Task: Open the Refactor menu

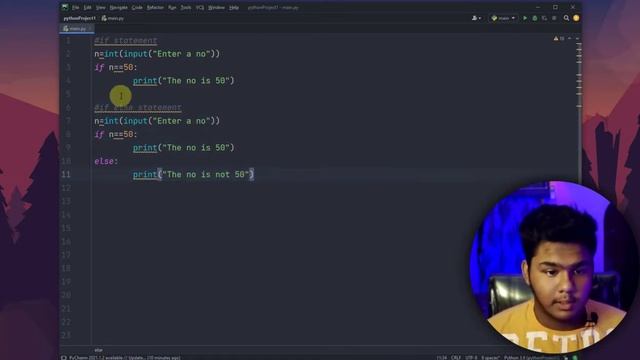Action: [x=155, y=7]
